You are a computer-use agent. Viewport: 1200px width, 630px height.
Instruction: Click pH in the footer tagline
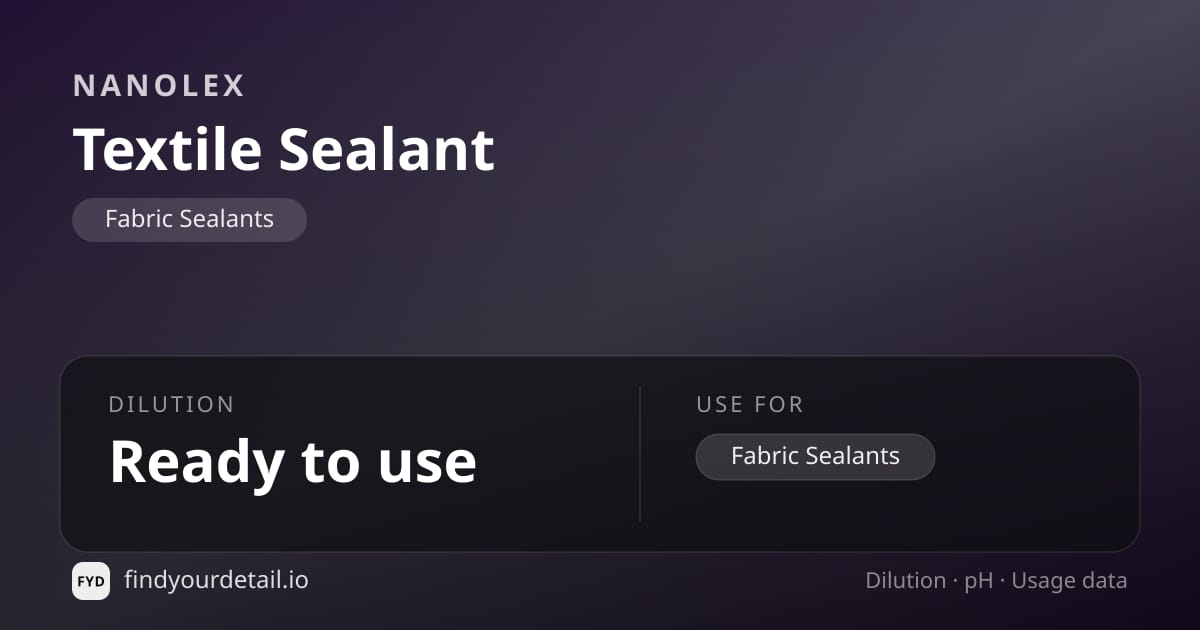tap(979, 582)
